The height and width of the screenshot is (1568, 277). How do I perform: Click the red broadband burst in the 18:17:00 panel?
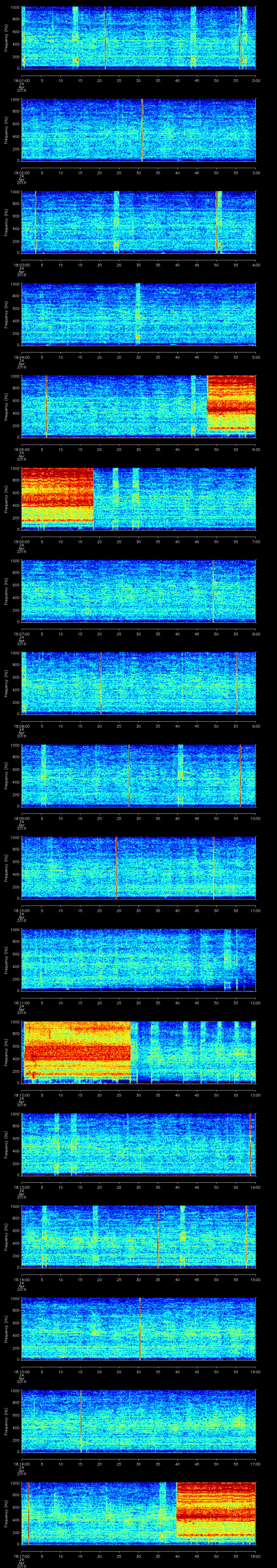coord(216,1510)
